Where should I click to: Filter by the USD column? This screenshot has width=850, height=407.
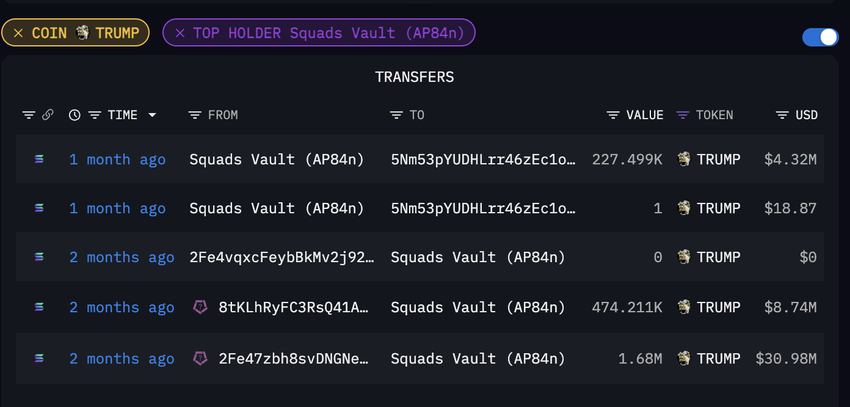[782, 115]
